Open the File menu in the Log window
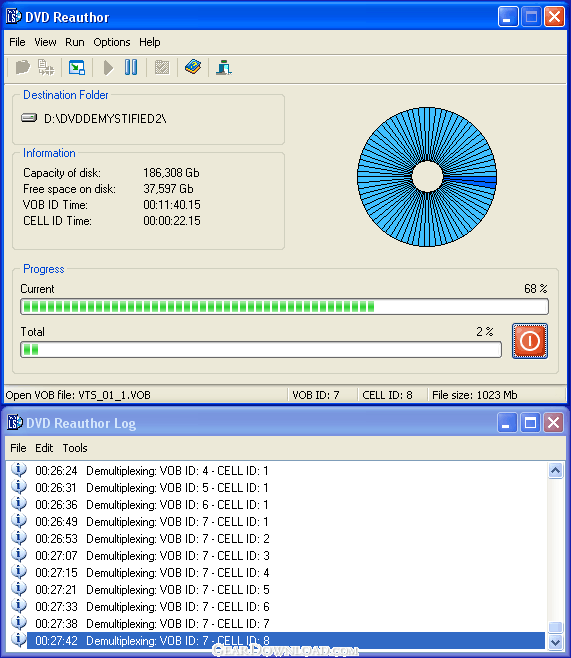 (x=18, y=448)
